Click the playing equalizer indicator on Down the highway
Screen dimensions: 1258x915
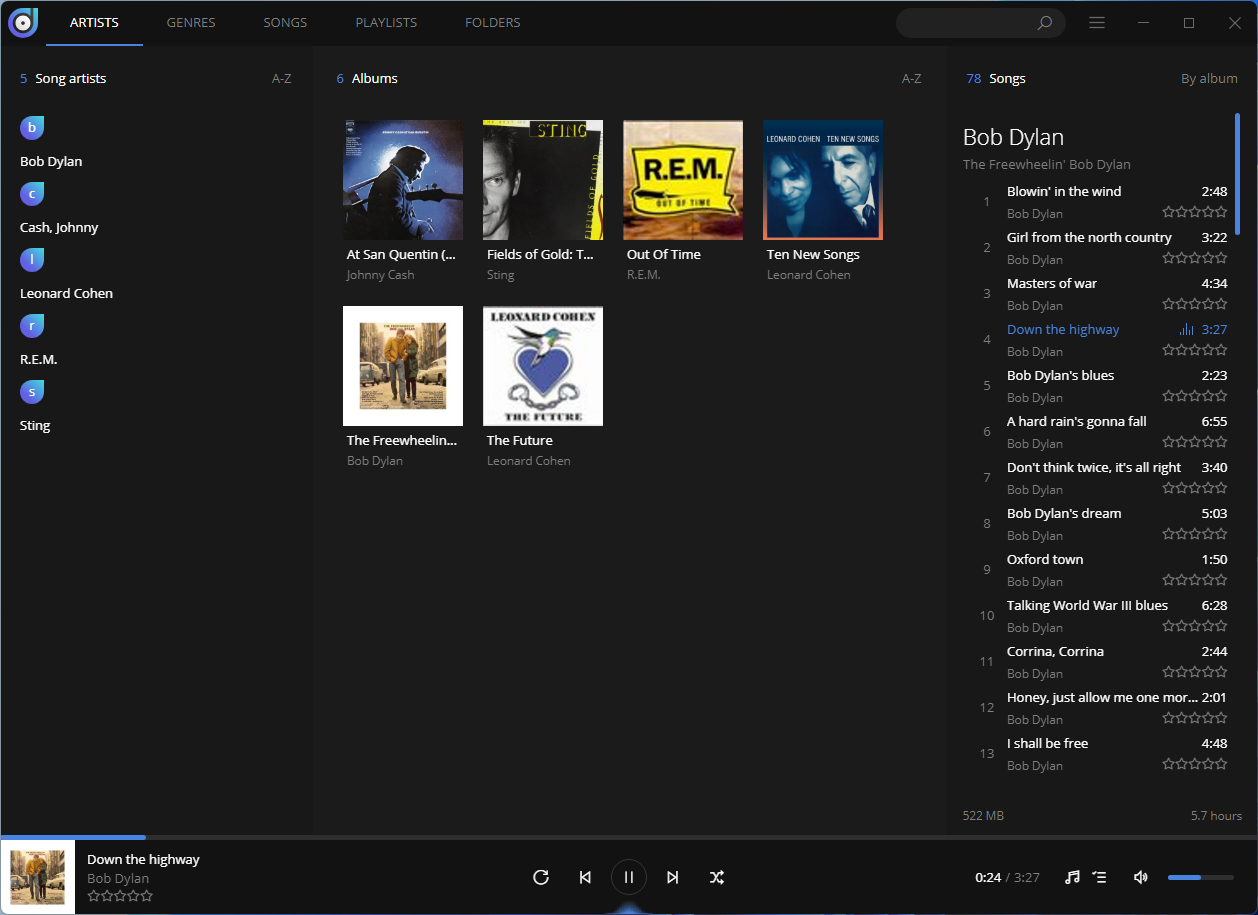coord(1187,330)
